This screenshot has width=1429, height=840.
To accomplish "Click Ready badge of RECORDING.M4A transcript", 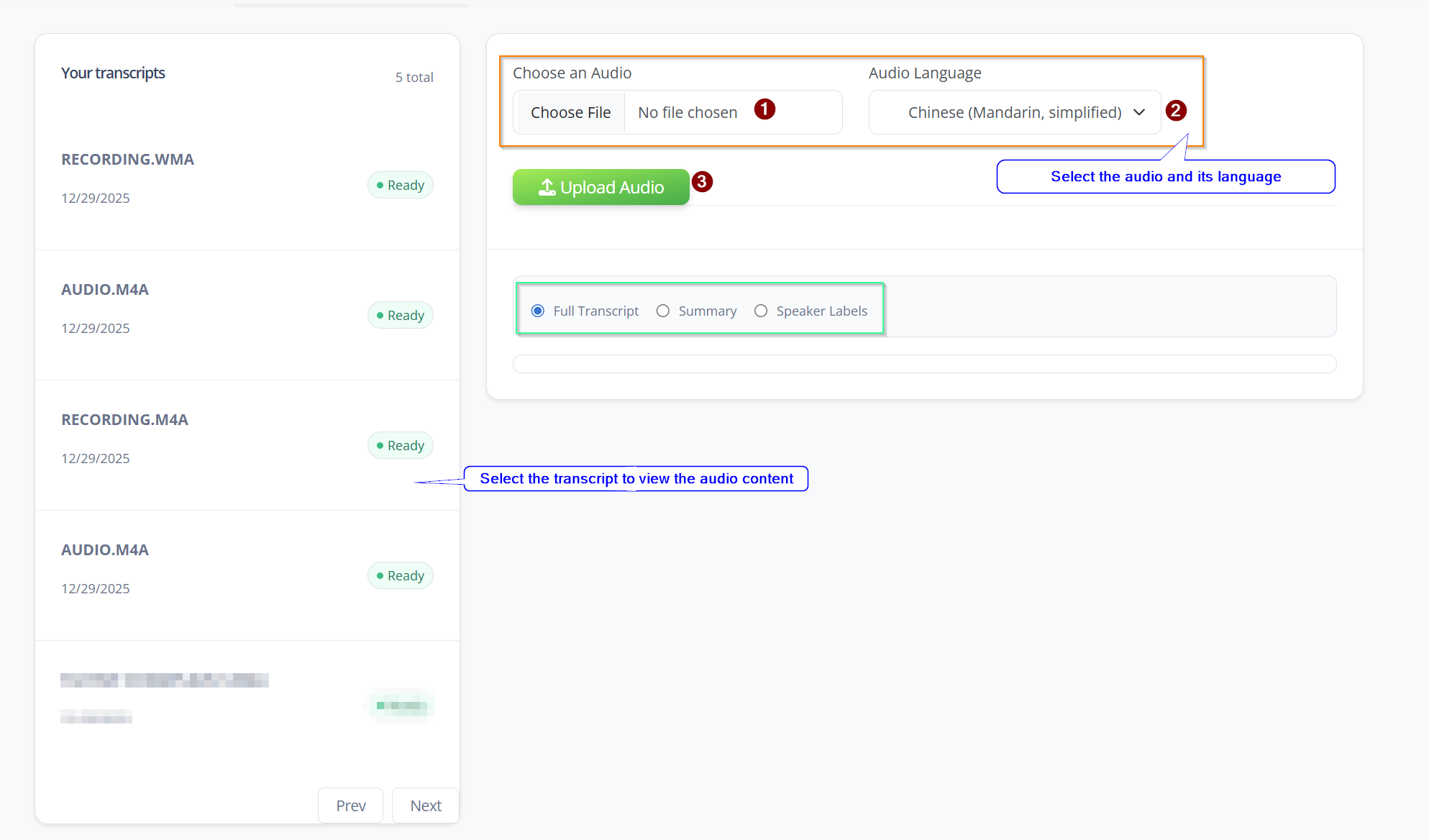I will 401,445.
